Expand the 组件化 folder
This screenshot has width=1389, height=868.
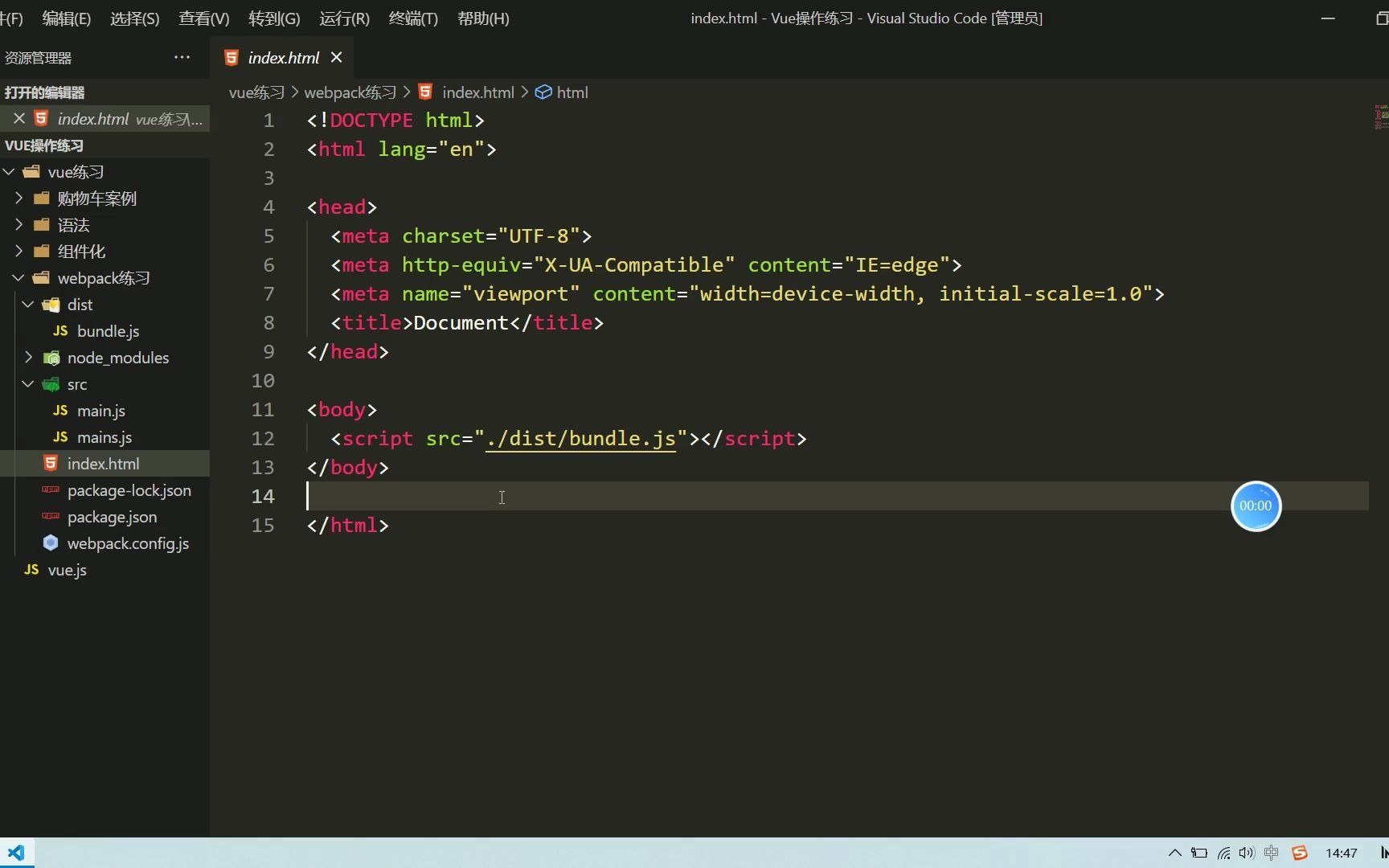click(18, 252)
